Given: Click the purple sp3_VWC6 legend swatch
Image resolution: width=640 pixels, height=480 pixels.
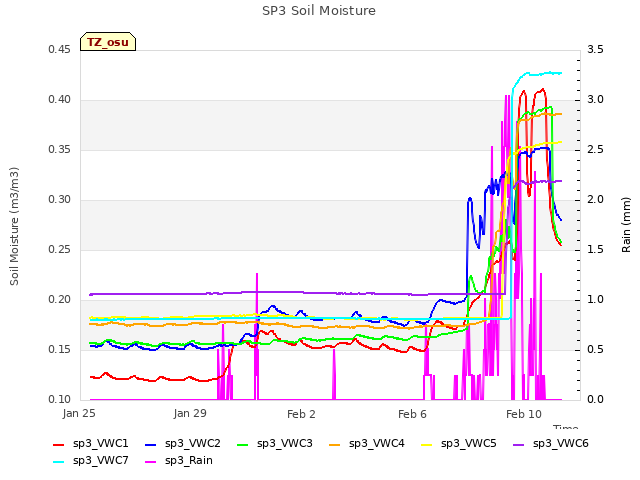Looking at the screenshot, I should click(519, 444).
